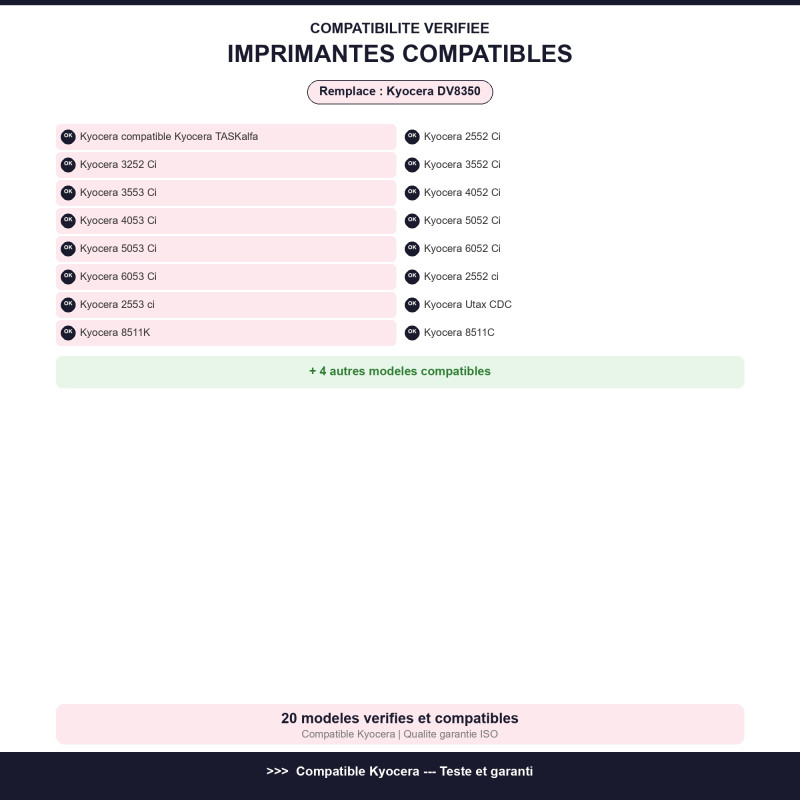Click OK badge next to Kyocera 2552 Ci
The width and height of the screenshot is (800, 800).
point(412,137)
